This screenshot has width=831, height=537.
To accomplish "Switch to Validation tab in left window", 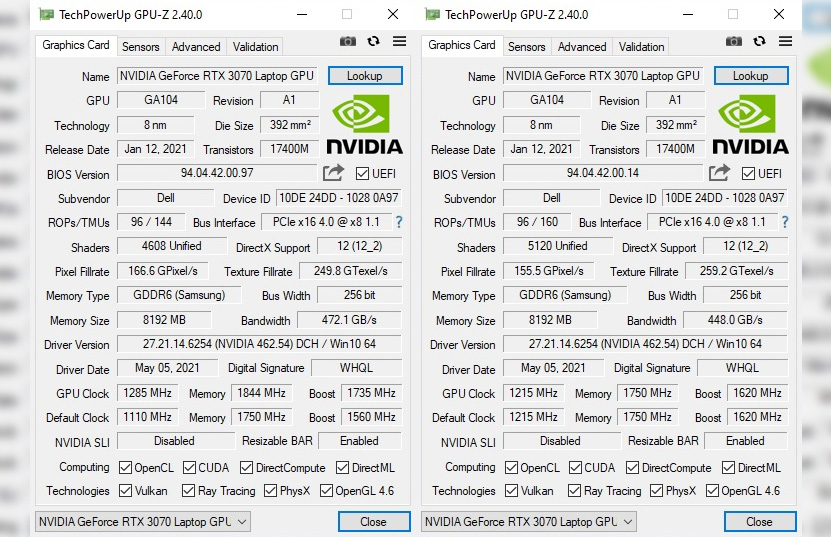I will click(255, 47).
